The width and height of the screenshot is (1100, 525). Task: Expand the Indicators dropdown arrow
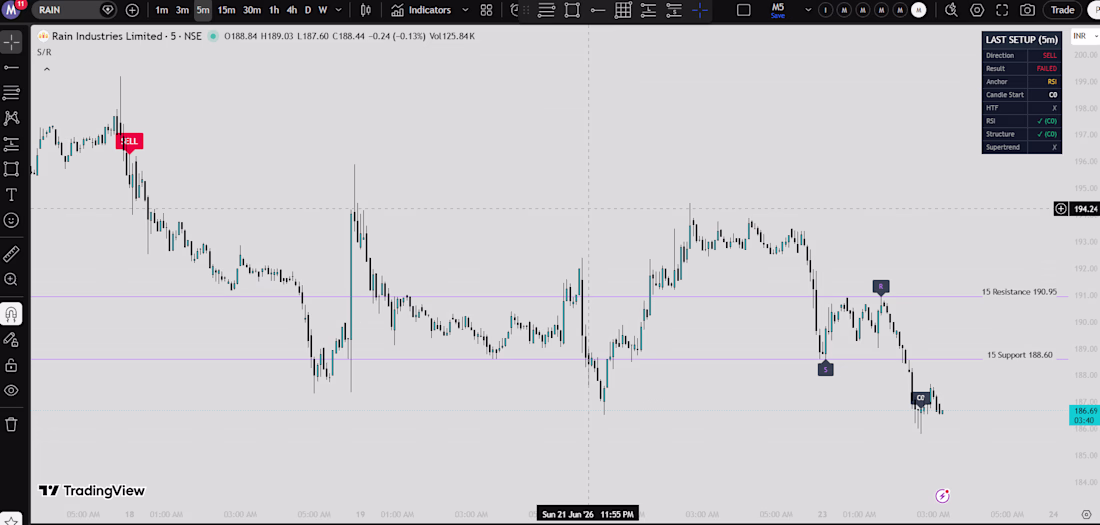coord(464,10)
